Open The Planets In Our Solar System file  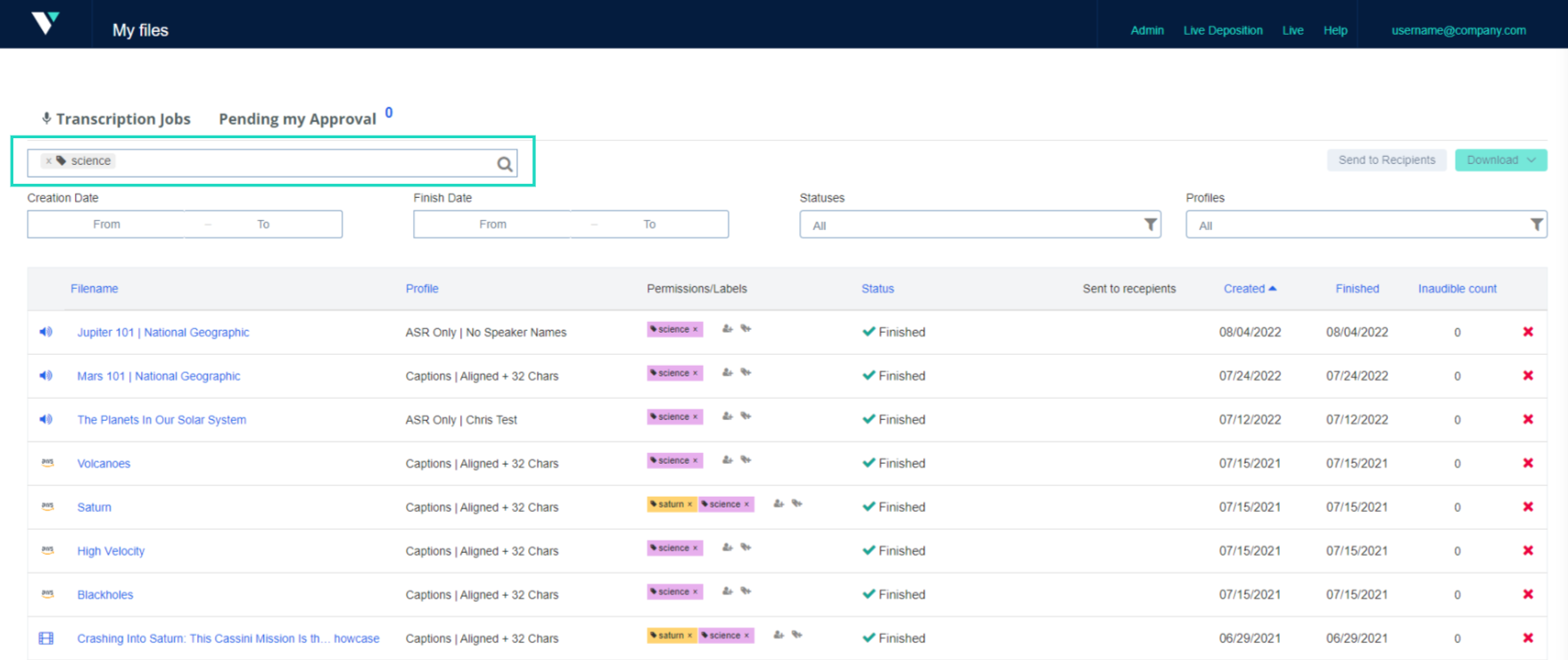tap(161, 420)
